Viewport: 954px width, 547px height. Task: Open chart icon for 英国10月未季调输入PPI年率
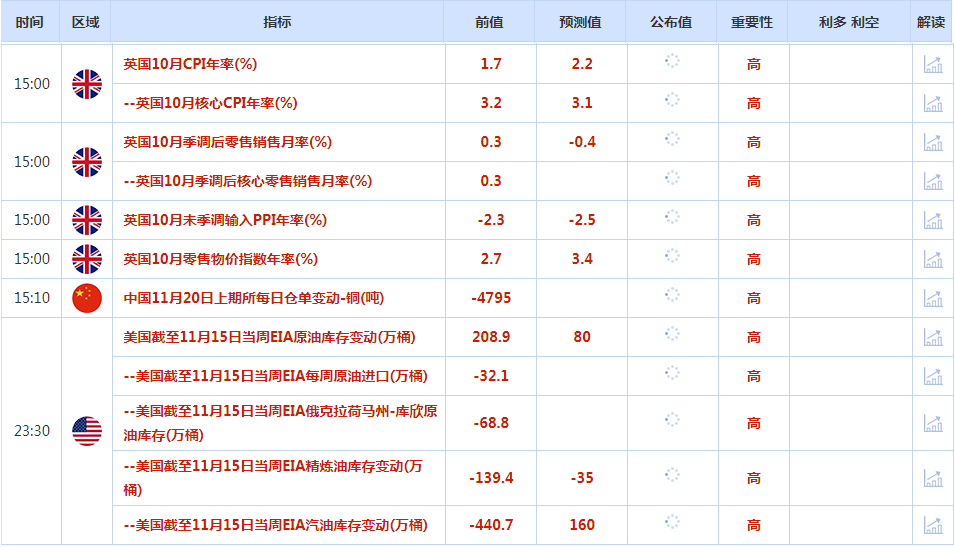932,220
